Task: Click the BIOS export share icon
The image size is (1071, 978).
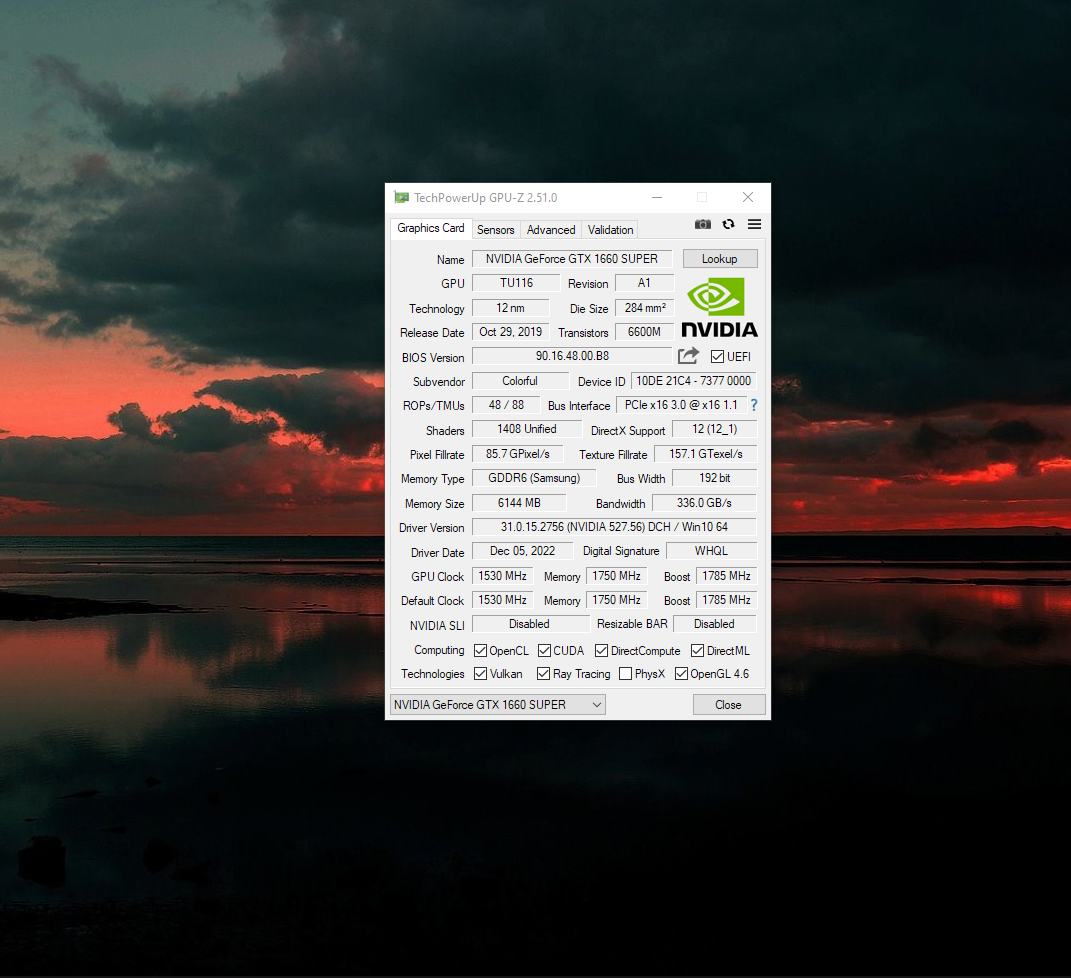Action: [688, 356]
